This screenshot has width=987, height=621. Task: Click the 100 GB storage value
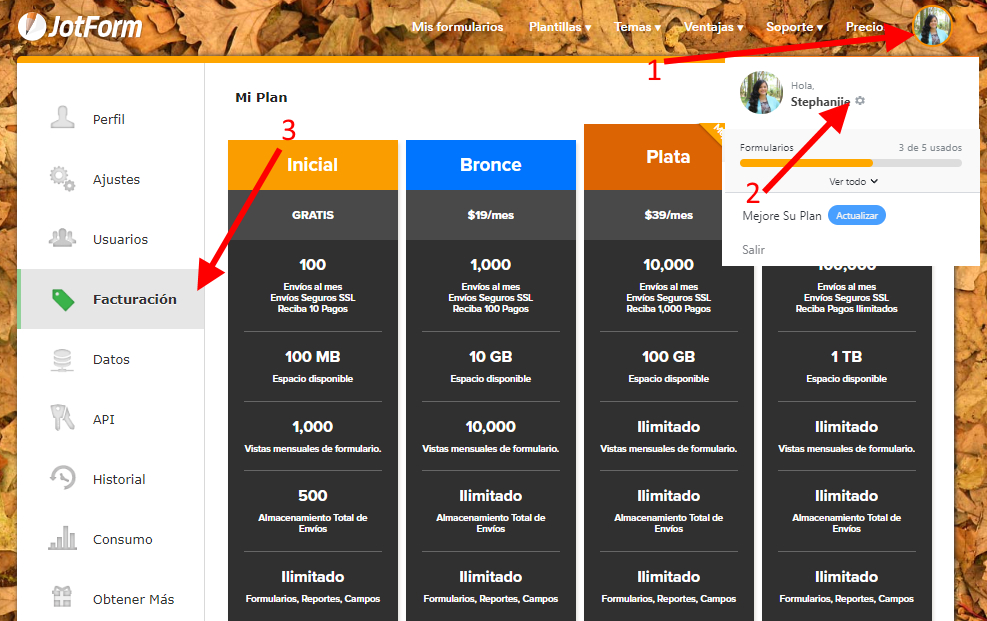(668, 357)
